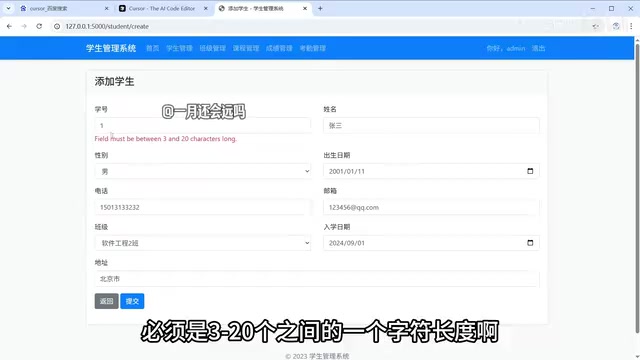Open the 班级 dropdown
Viewport: 640px width, 360px height.
tap(202, 243)
